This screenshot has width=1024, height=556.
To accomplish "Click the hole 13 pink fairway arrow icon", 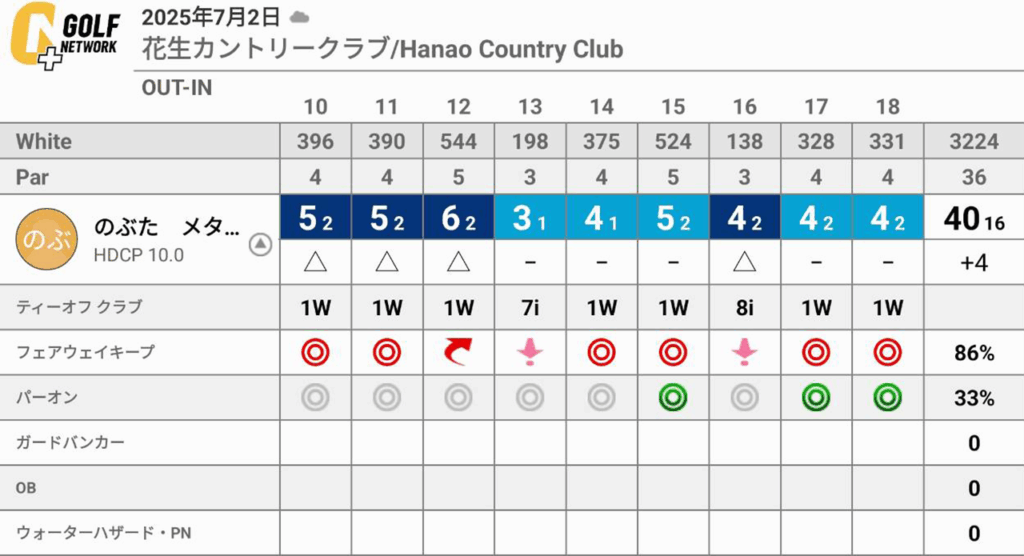I will point(530,352).
